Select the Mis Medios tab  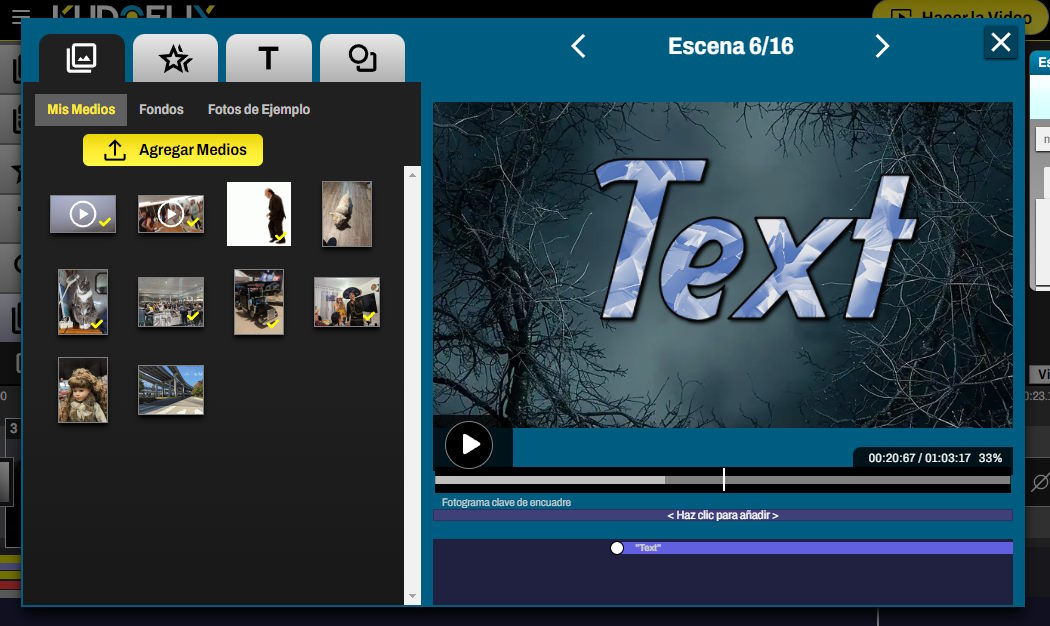(x=81, y=109)
